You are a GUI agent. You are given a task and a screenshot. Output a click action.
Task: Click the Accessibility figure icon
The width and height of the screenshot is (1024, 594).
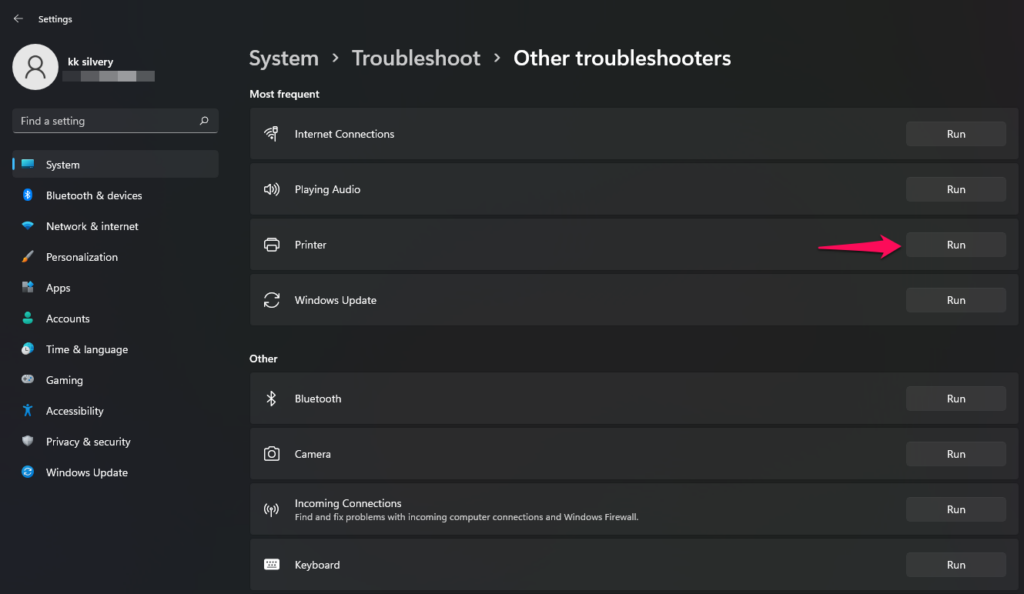[x=27, y=410]
